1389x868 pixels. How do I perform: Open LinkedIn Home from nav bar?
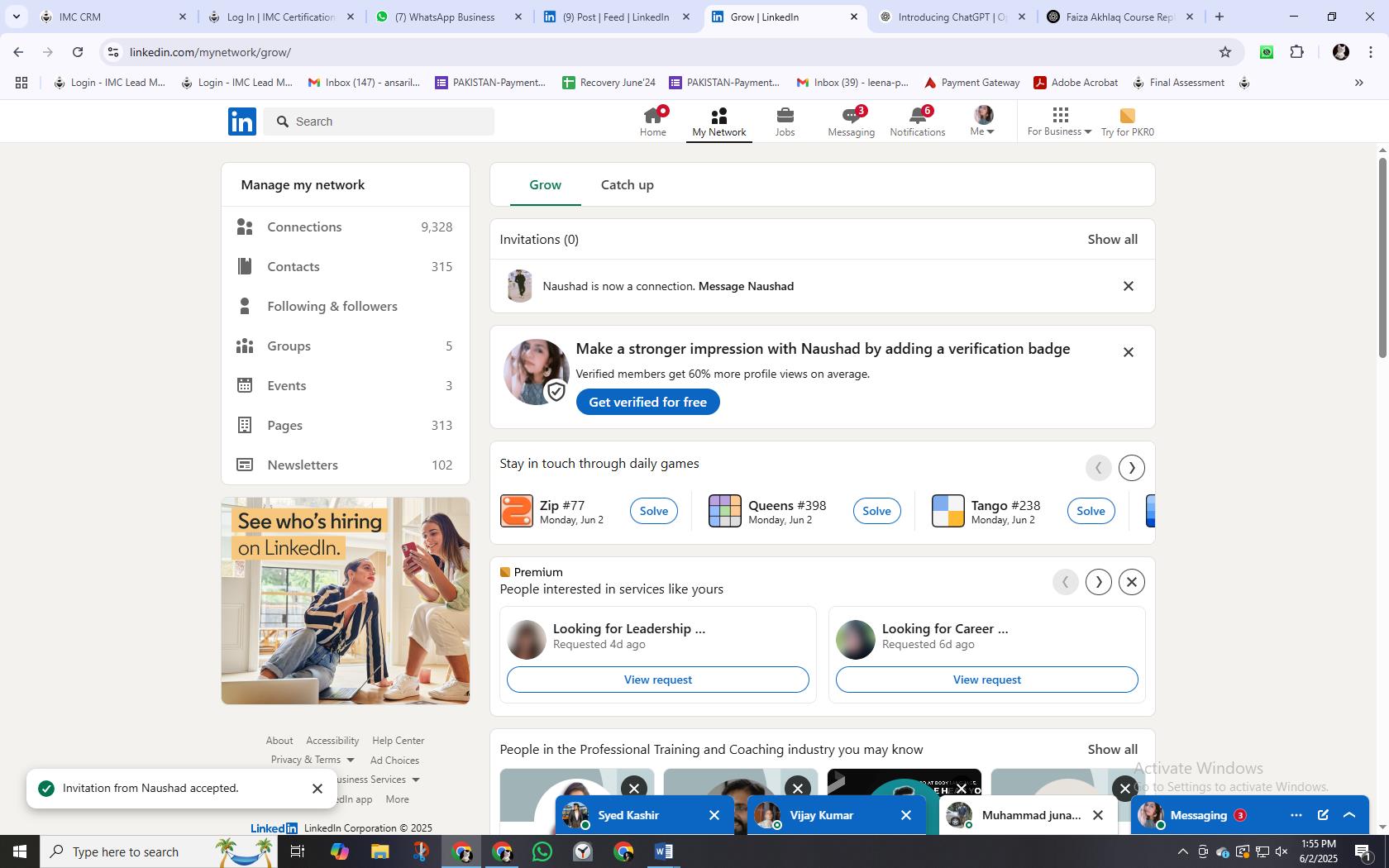pyautogui.click(x=652, y=122)
